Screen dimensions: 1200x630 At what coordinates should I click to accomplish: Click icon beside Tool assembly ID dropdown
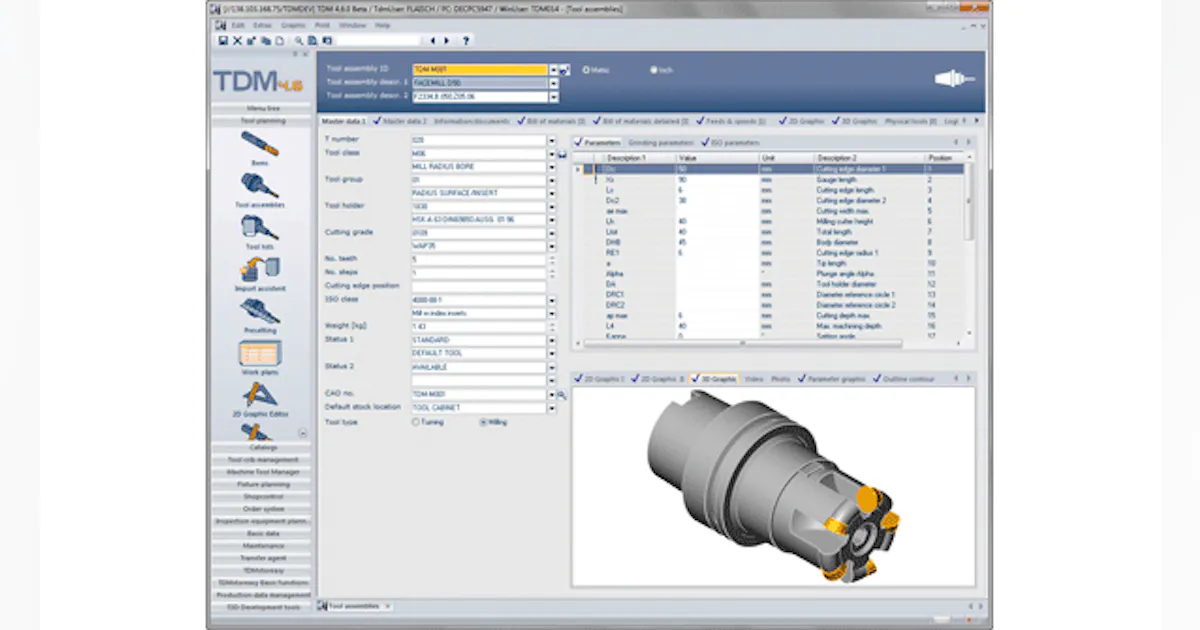(565, 70)
